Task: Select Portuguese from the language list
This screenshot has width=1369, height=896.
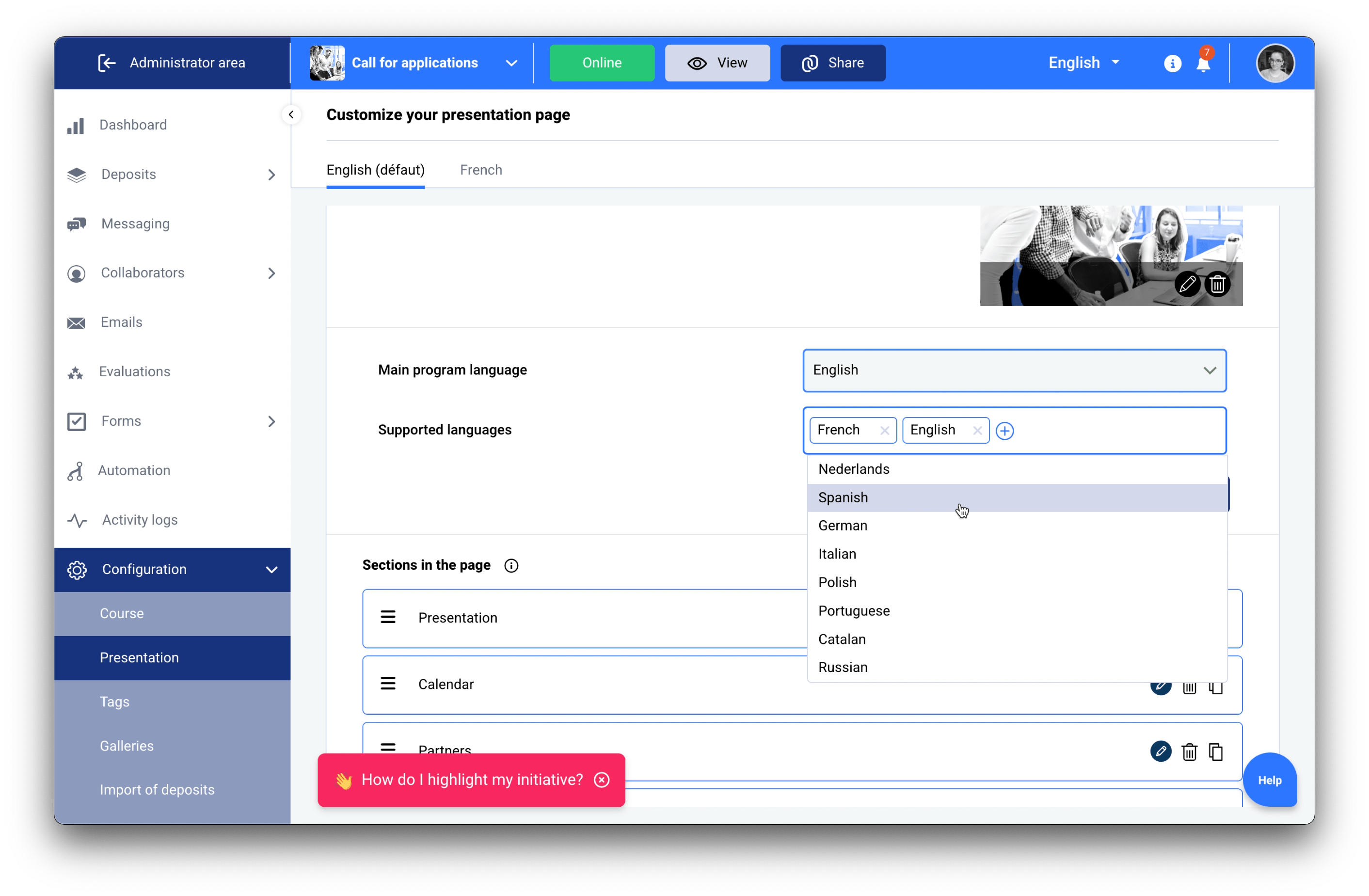Action: point(1017,610)
